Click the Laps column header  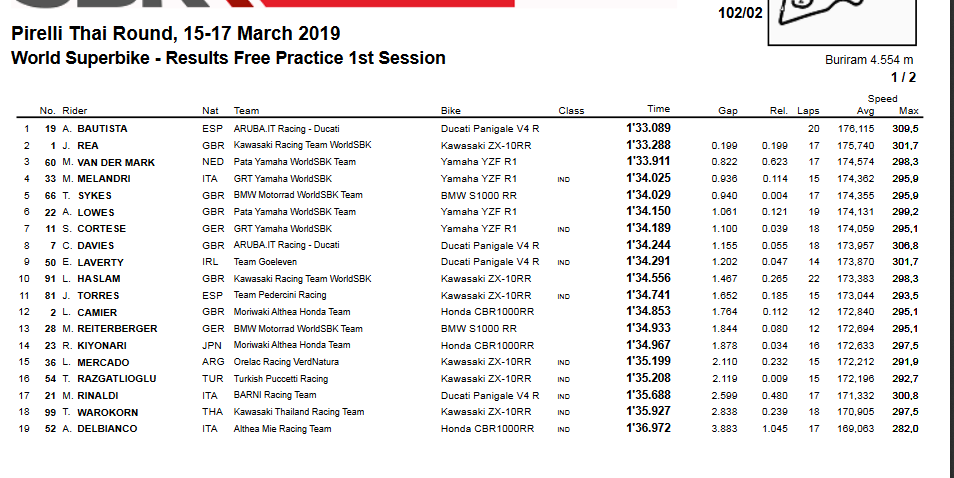(808, 110)
